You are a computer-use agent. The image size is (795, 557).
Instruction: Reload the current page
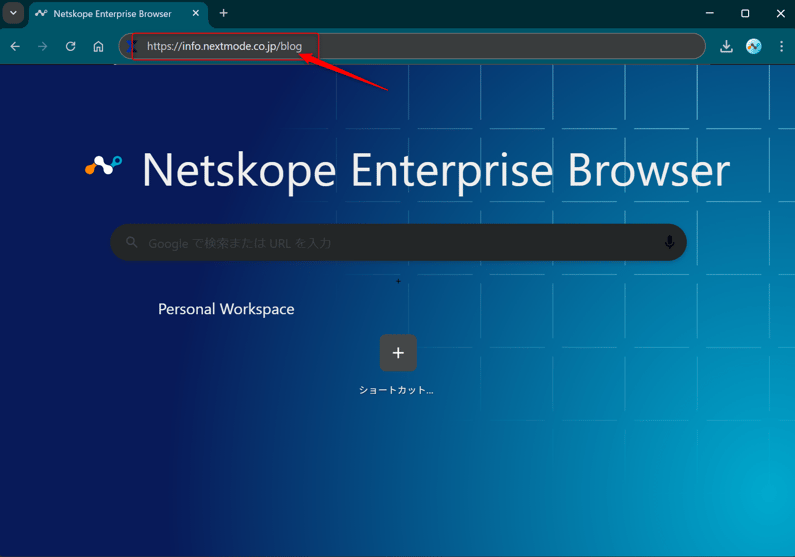click(70, 46)
